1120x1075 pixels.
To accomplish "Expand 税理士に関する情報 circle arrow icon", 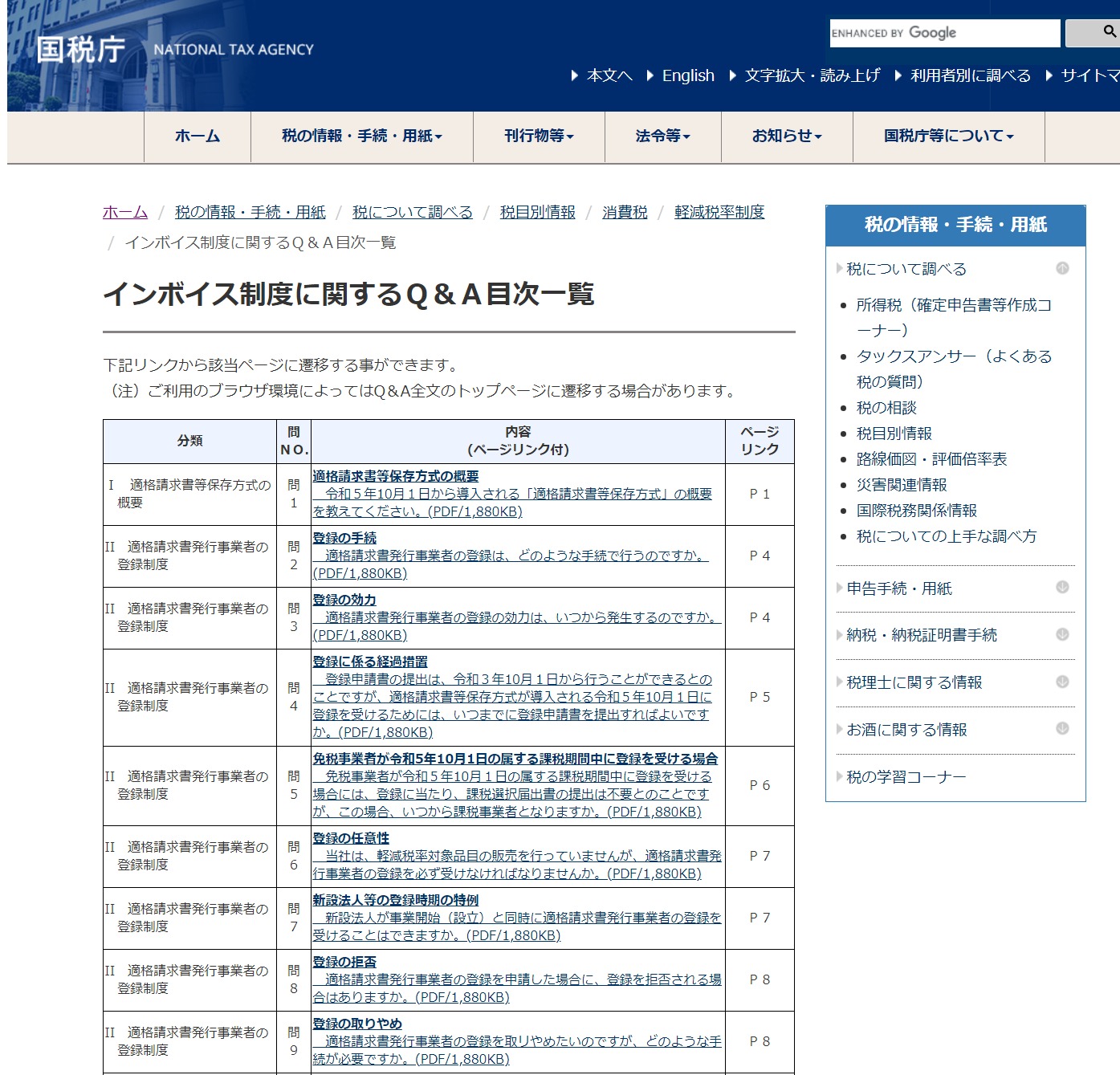I will (x=1062, y=682).
